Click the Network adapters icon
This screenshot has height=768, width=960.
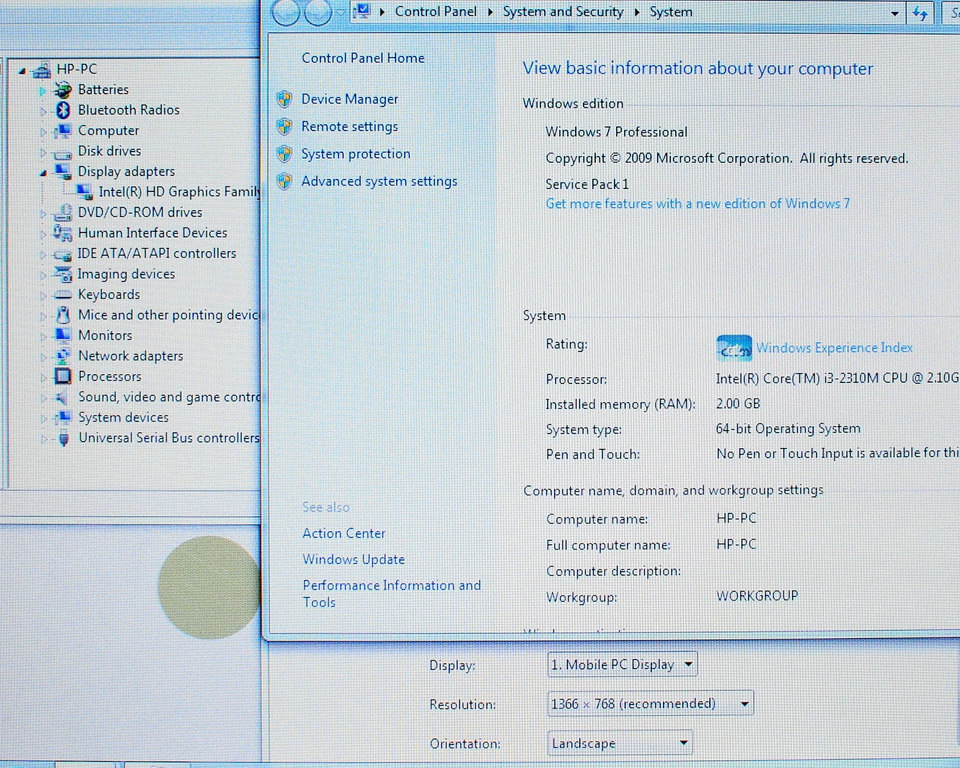point(62,356)
